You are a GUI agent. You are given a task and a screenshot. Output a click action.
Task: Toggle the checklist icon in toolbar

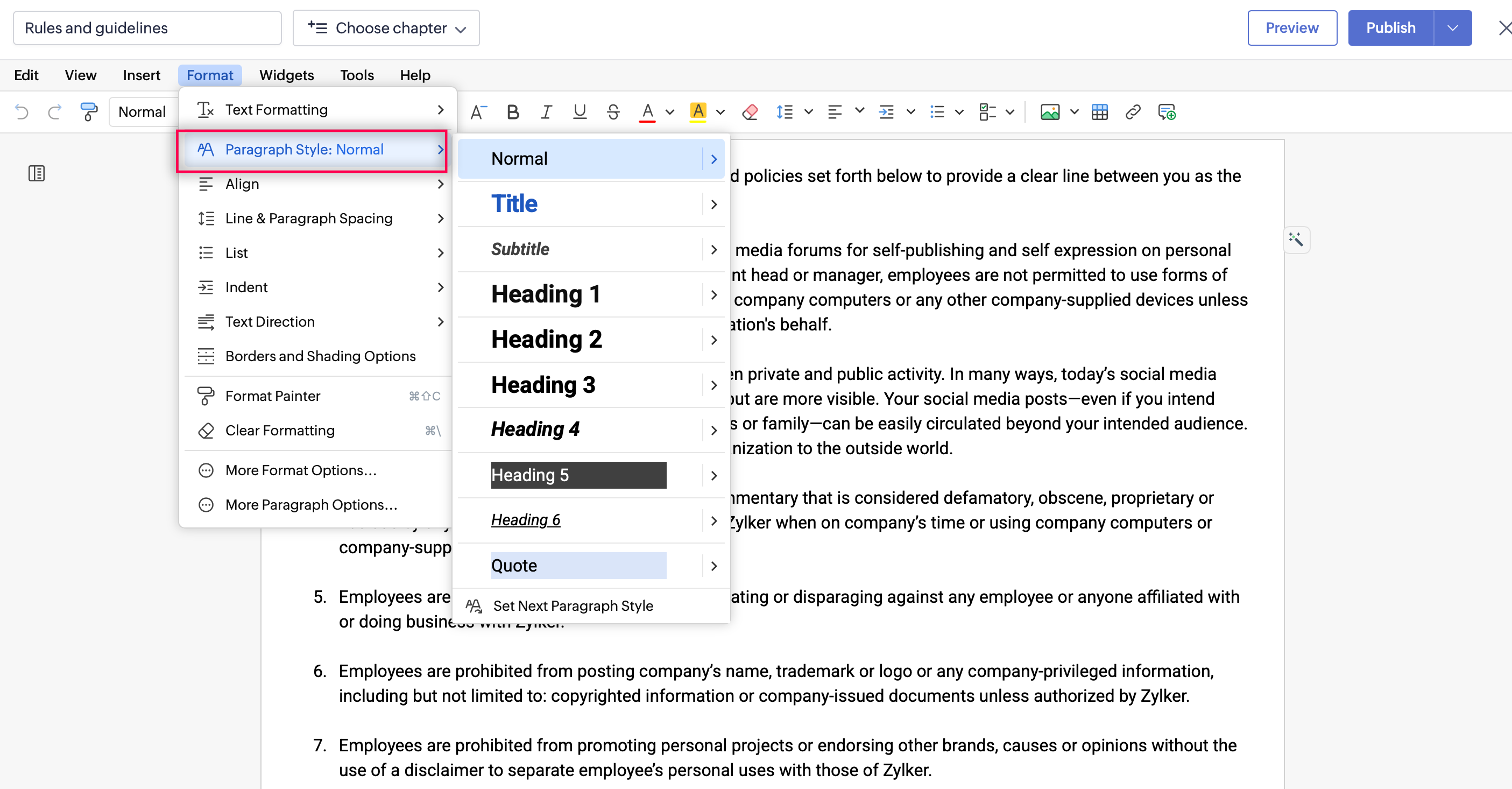coord(987,111)
